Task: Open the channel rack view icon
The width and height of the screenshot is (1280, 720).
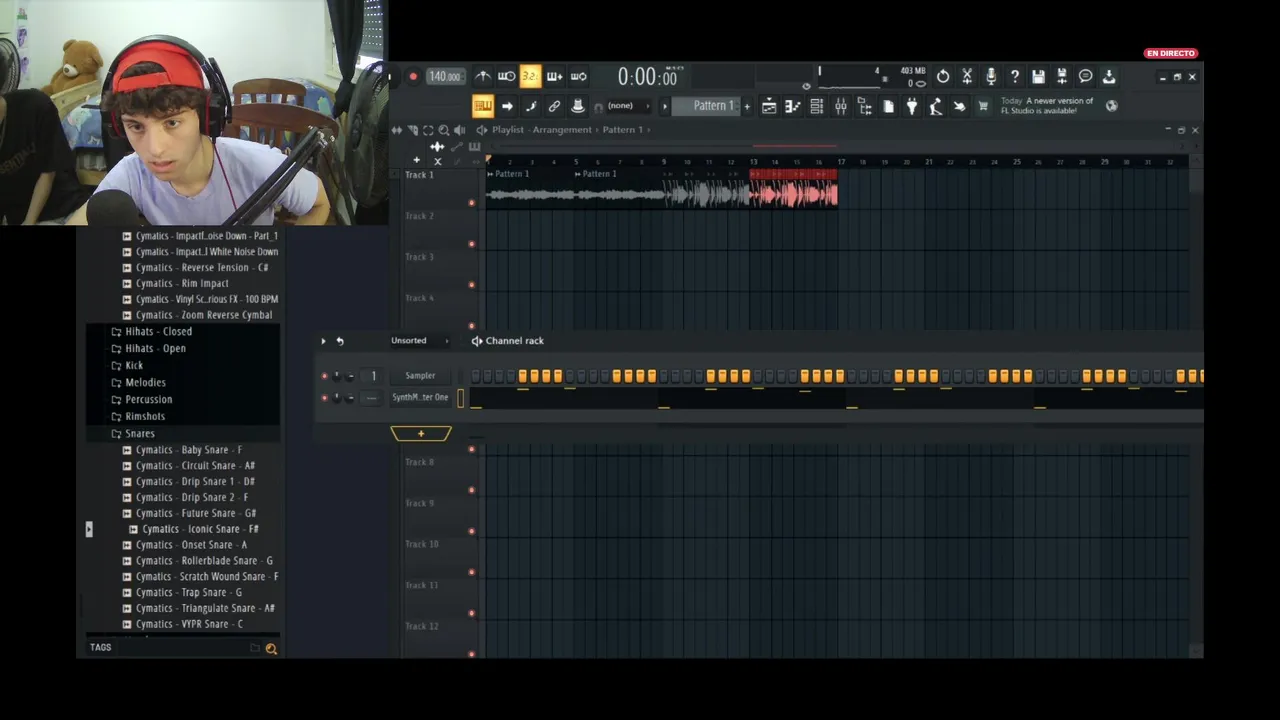Action: 817,106
